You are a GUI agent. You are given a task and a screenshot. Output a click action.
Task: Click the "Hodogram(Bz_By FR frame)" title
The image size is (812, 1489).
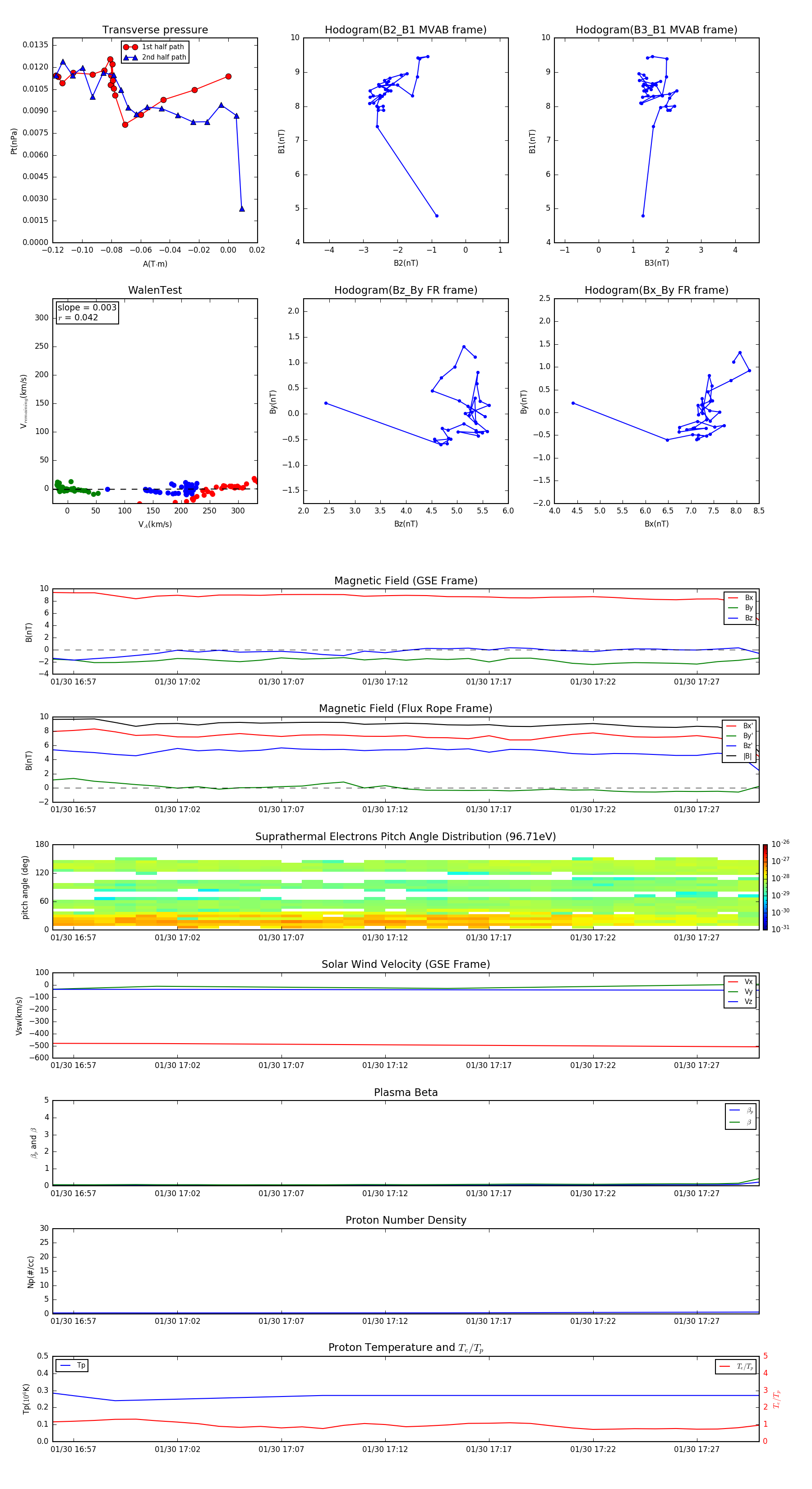tap(405, 290)
